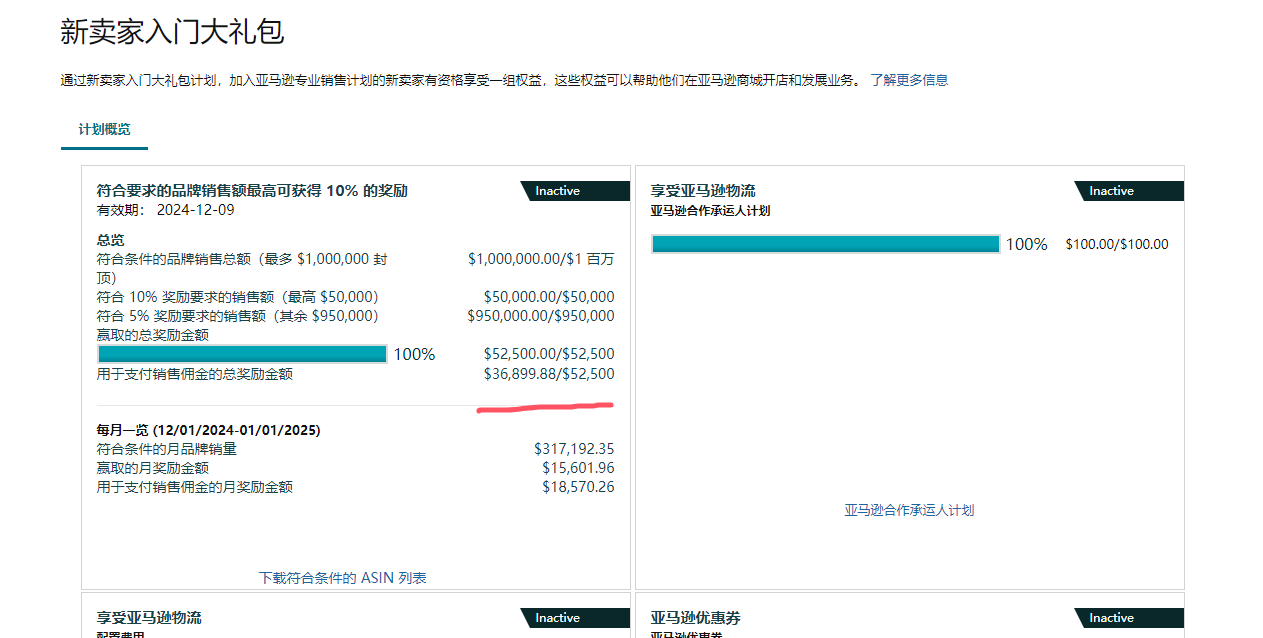Click the value $1,000,000.00/$1 百万

[541, 259]
